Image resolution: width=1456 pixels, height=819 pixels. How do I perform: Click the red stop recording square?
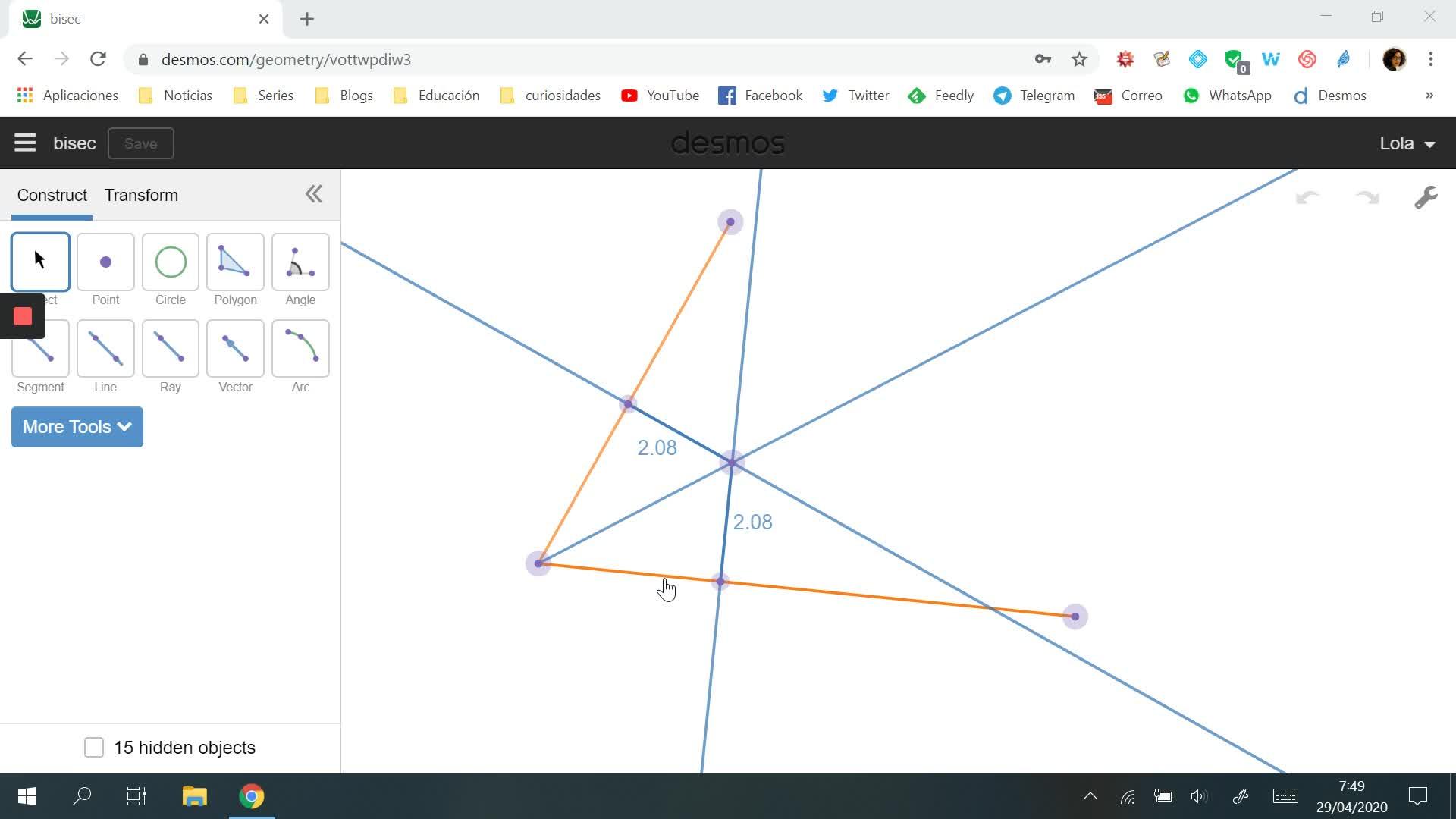[x=23, y=316]
